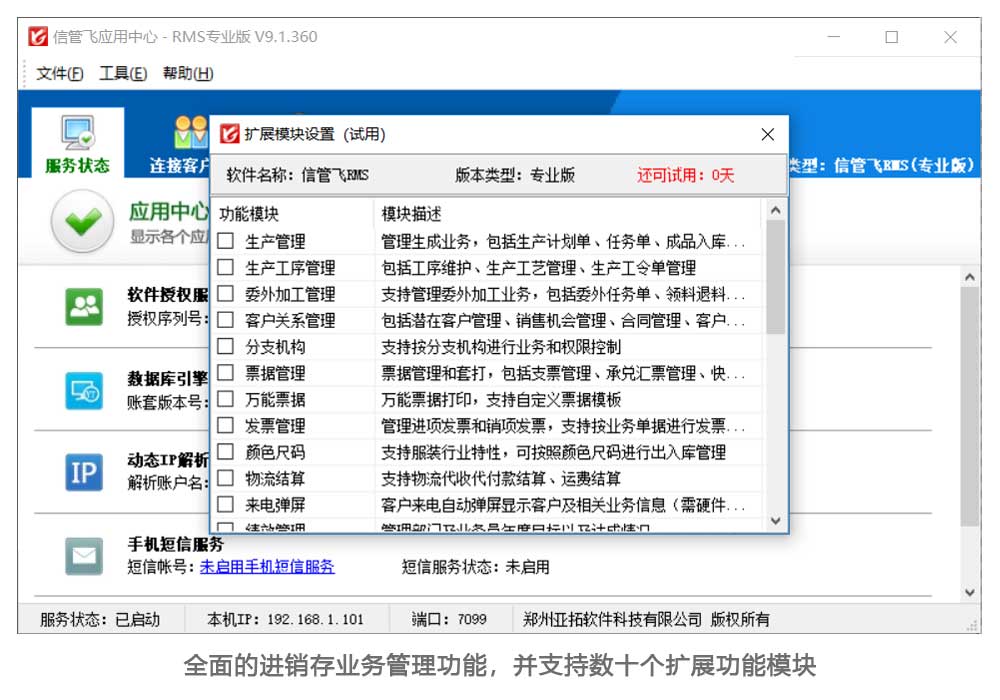Click the 功能模块 column header
Screen dimensions: 1000x700
tap(249, 214)
